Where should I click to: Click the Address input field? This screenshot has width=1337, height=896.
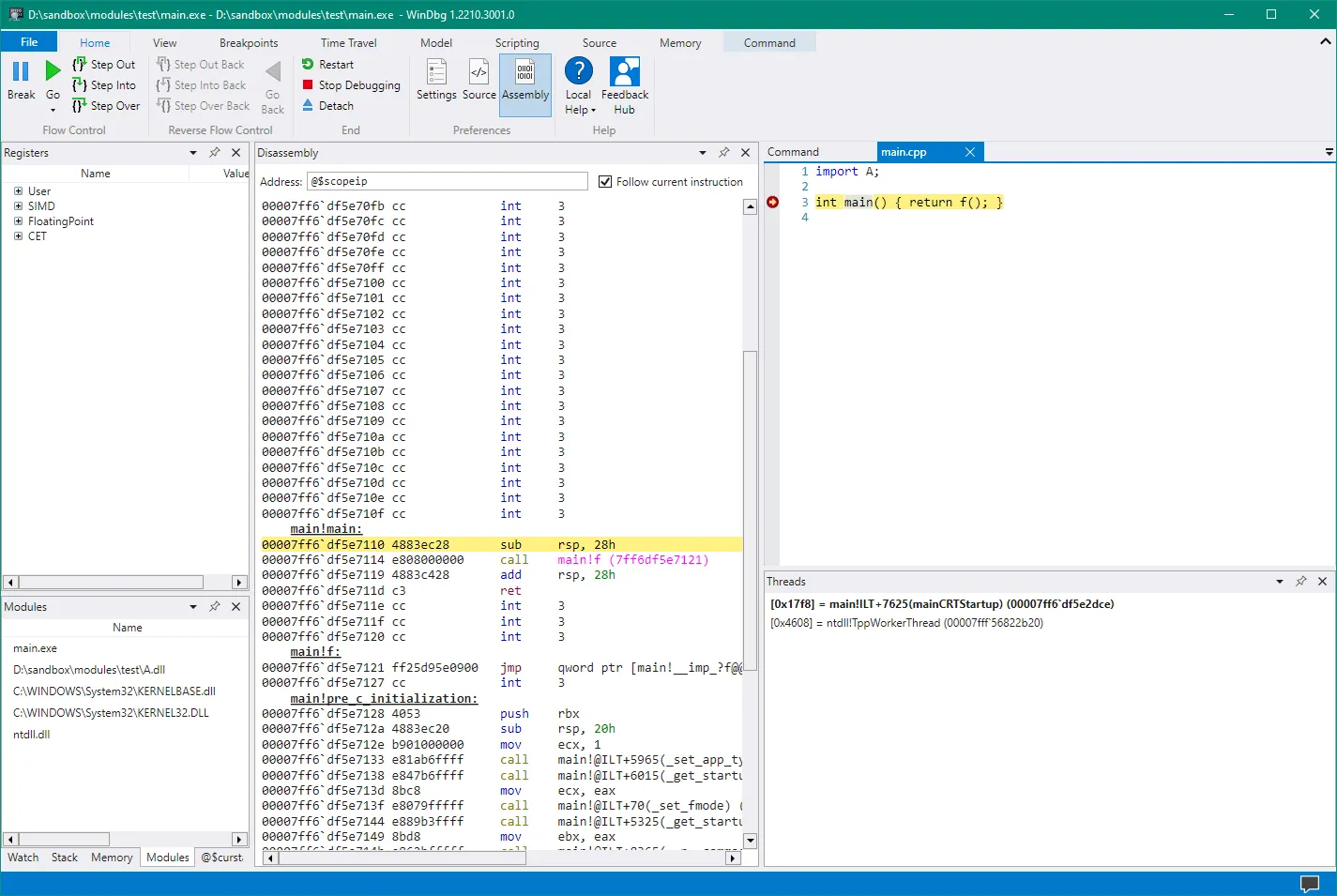pos(448,181)
